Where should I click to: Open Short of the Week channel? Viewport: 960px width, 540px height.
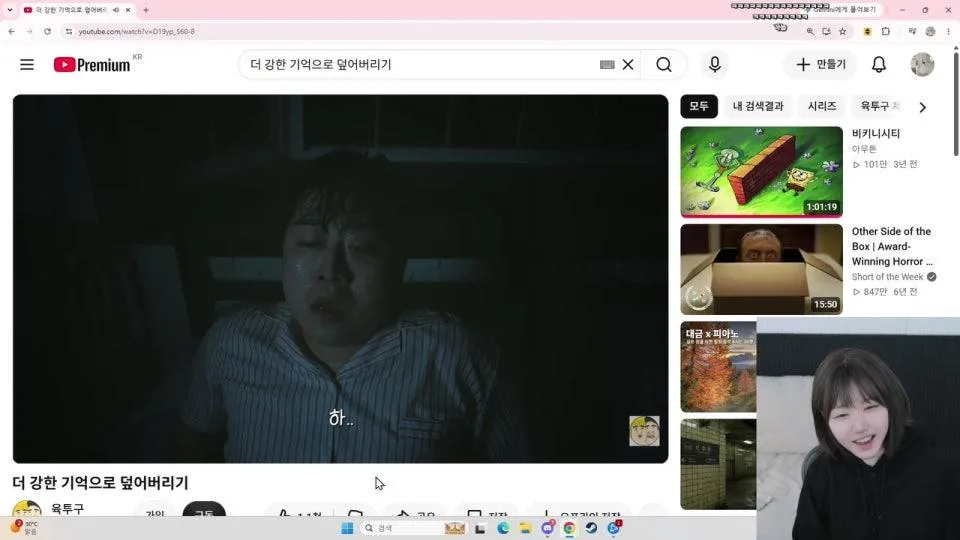887,277
